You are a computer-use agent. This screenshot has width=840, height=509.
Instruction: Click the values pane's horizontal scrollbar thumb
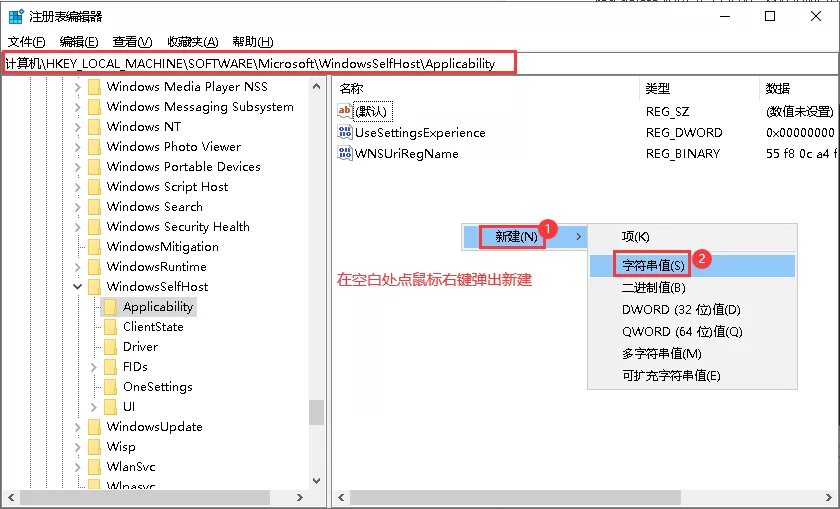point(515,497)
